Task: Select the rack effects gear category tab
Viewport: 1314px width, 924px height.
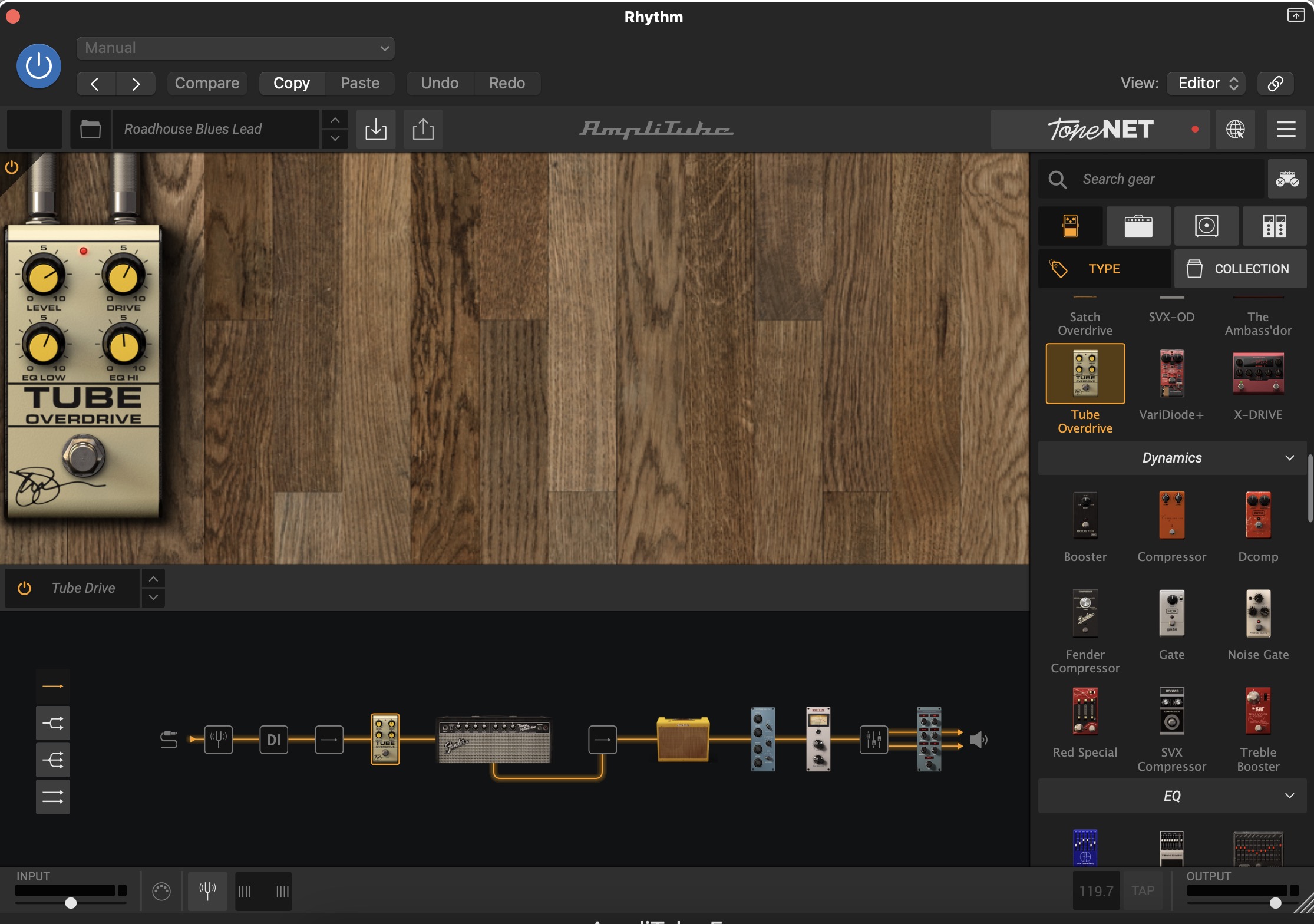Action: pos(1275,226)
